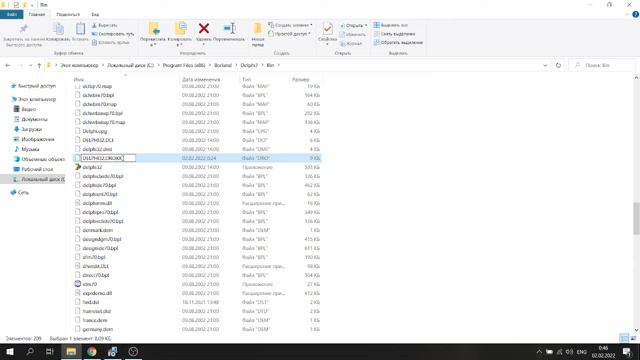
Task: Switch to the Home ribbon tab
Action: click(x=37, y=14)
